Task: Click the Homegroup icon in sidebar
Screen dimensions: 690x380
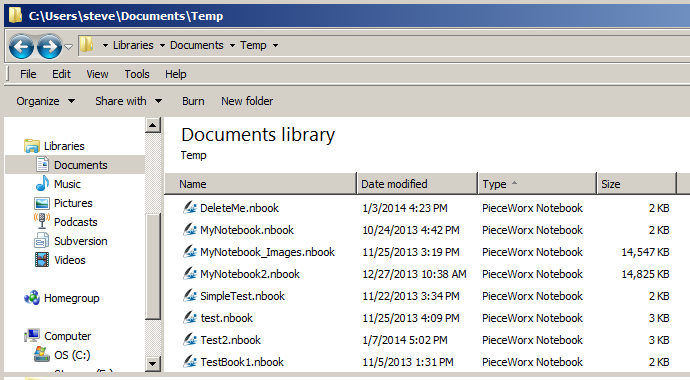Action: coord(32,298)
